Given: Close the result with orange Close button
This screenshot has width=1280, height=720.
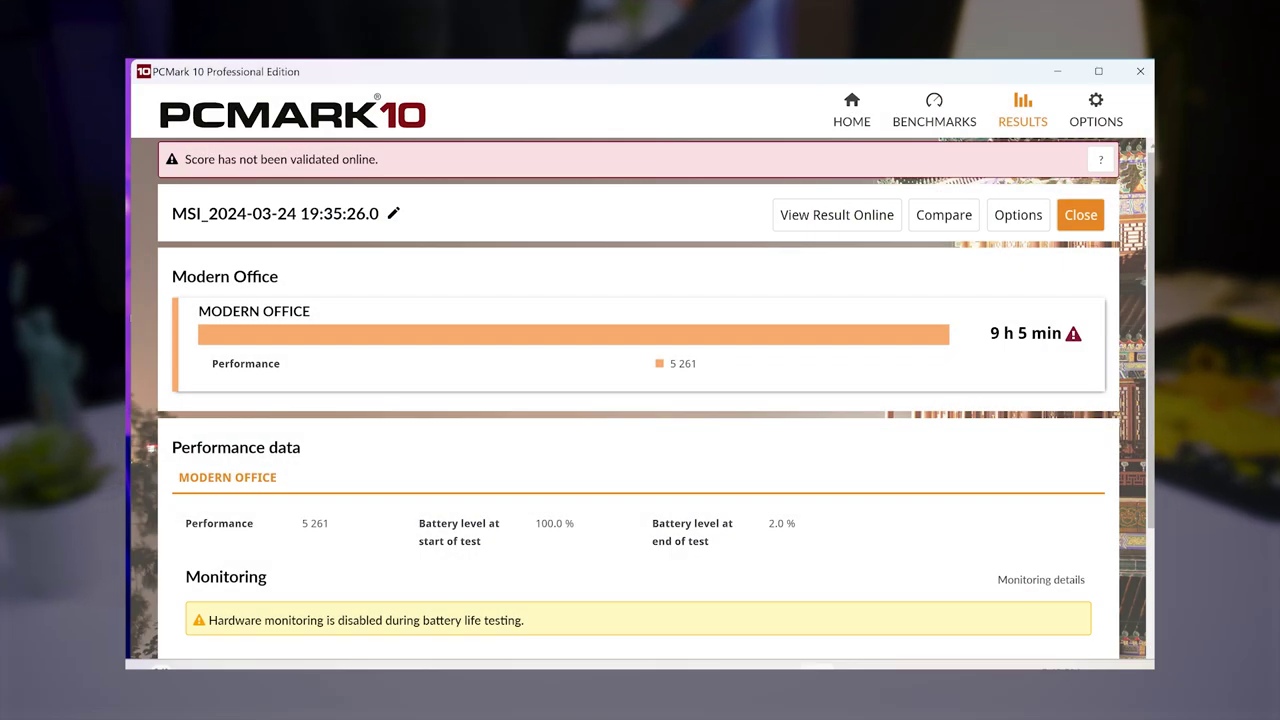Looking at the screenshot, I should pos(1080,215).
